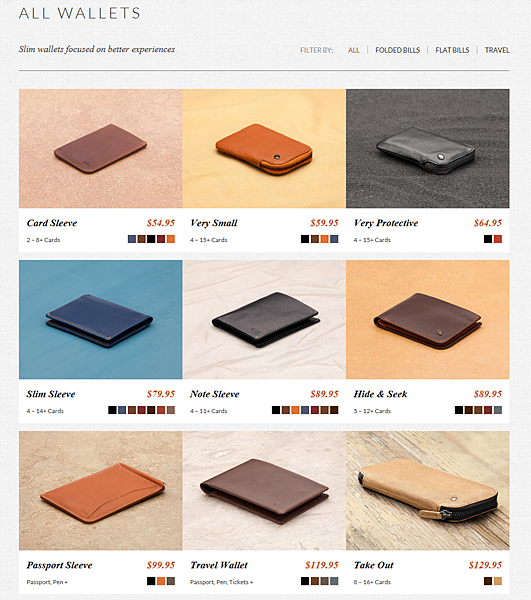
Task: Open the Slim Sleeve product photo
Action: (x=101, y=320)
